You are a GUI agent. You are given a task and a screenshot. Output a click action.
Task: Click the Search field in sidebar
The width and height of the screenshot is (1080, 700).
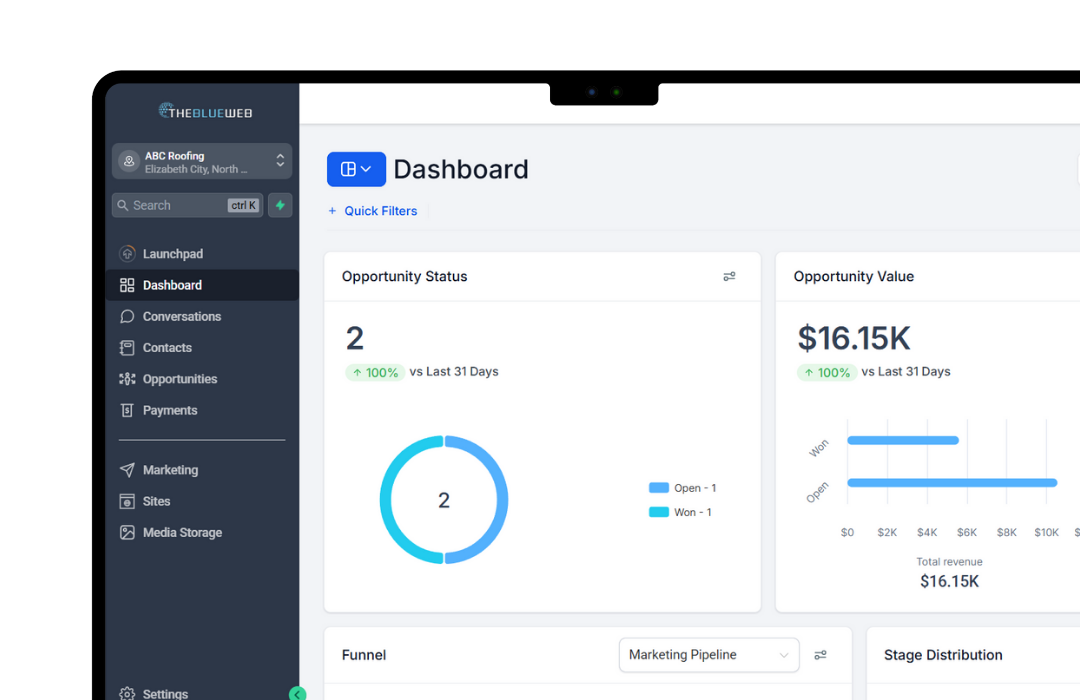coord(187,205)
